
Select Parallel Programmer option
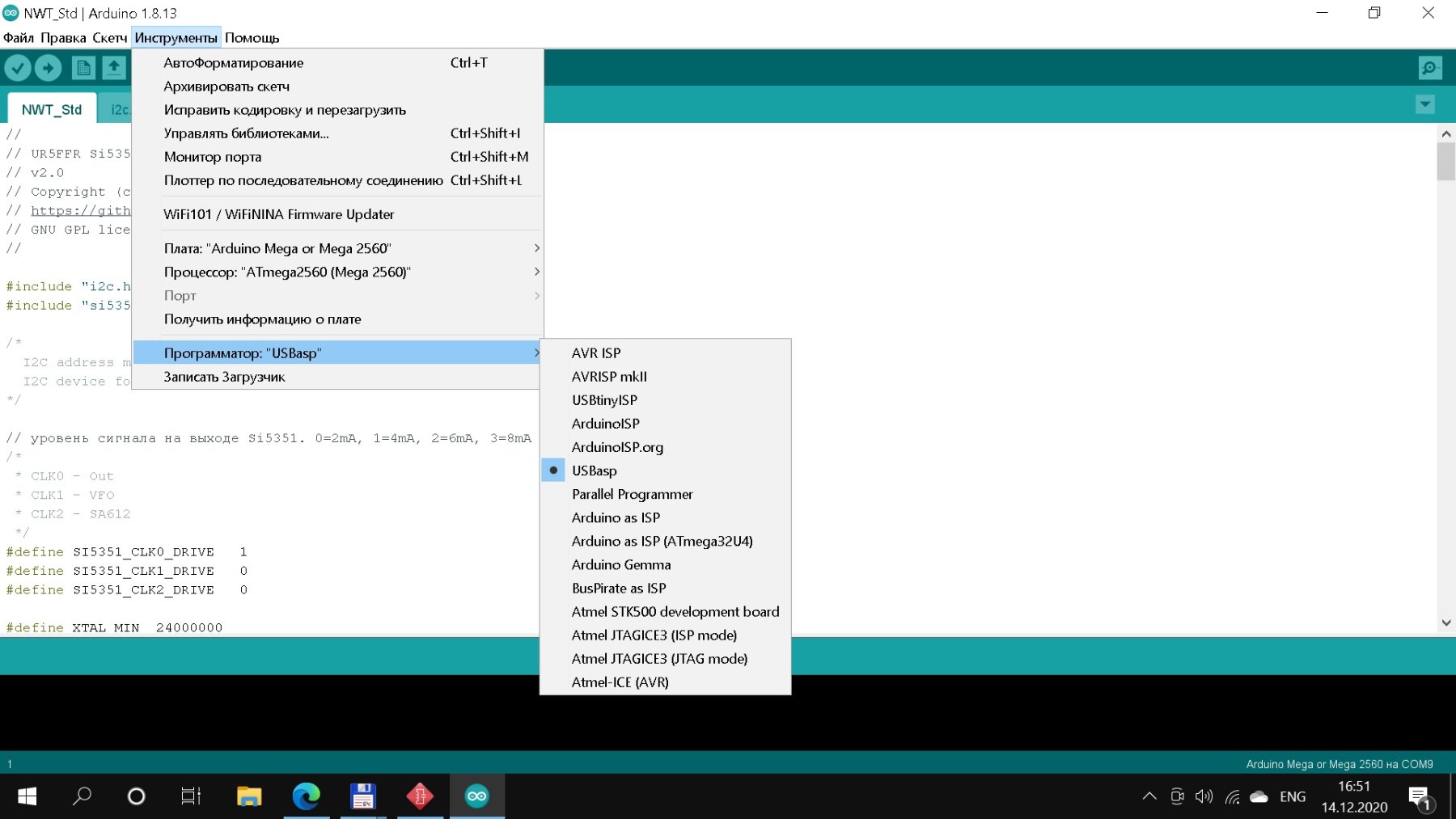[665, 494]
